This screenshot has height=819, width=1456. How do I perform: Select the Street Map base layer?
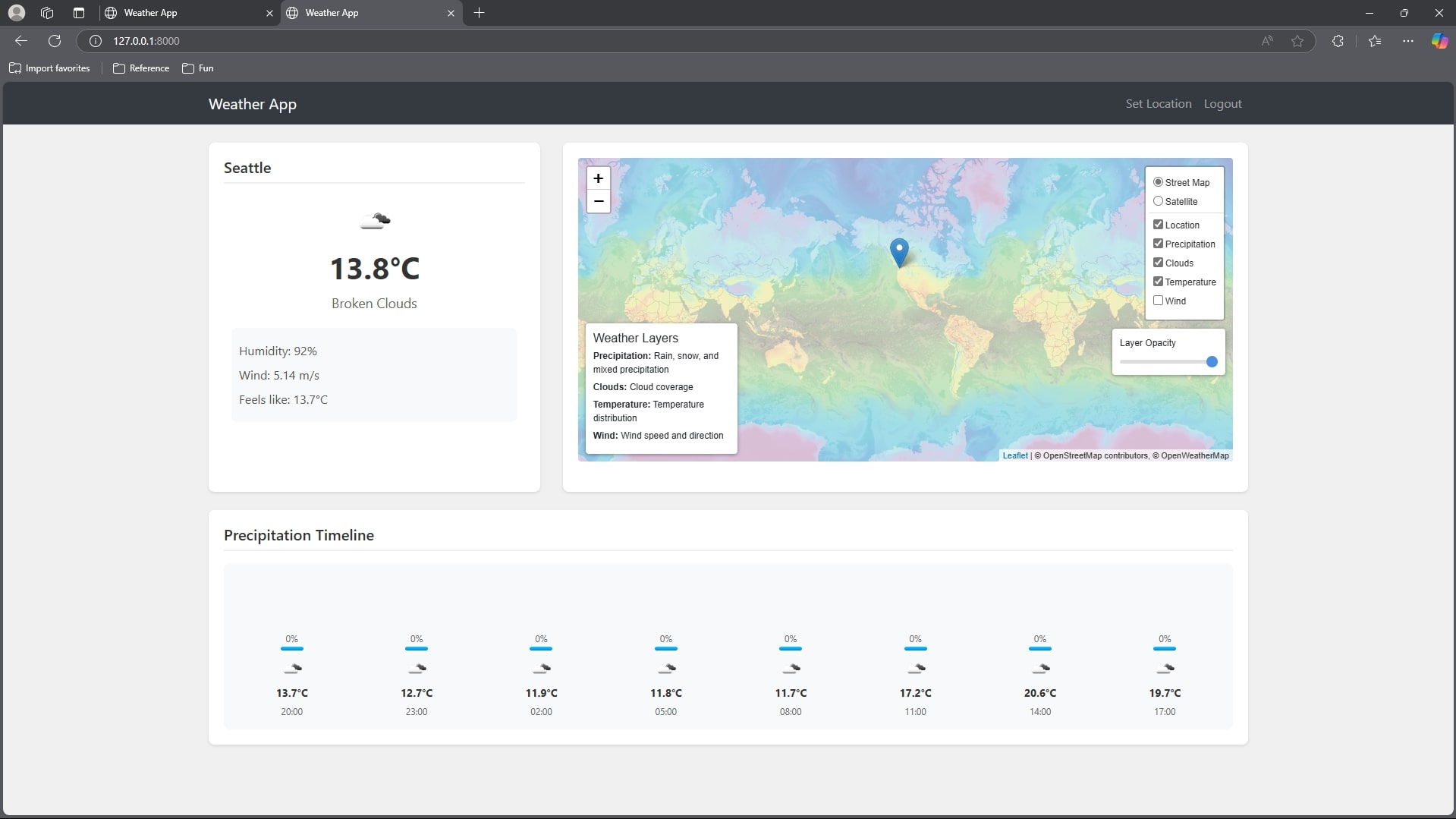tap(1158, 182)
